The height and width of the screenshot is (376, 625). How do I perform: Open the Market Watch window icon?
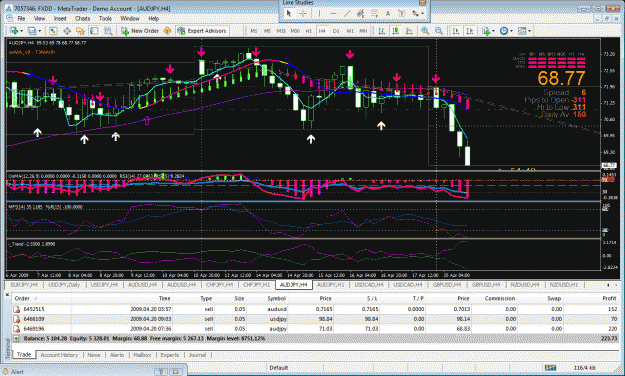coord(53,31)
